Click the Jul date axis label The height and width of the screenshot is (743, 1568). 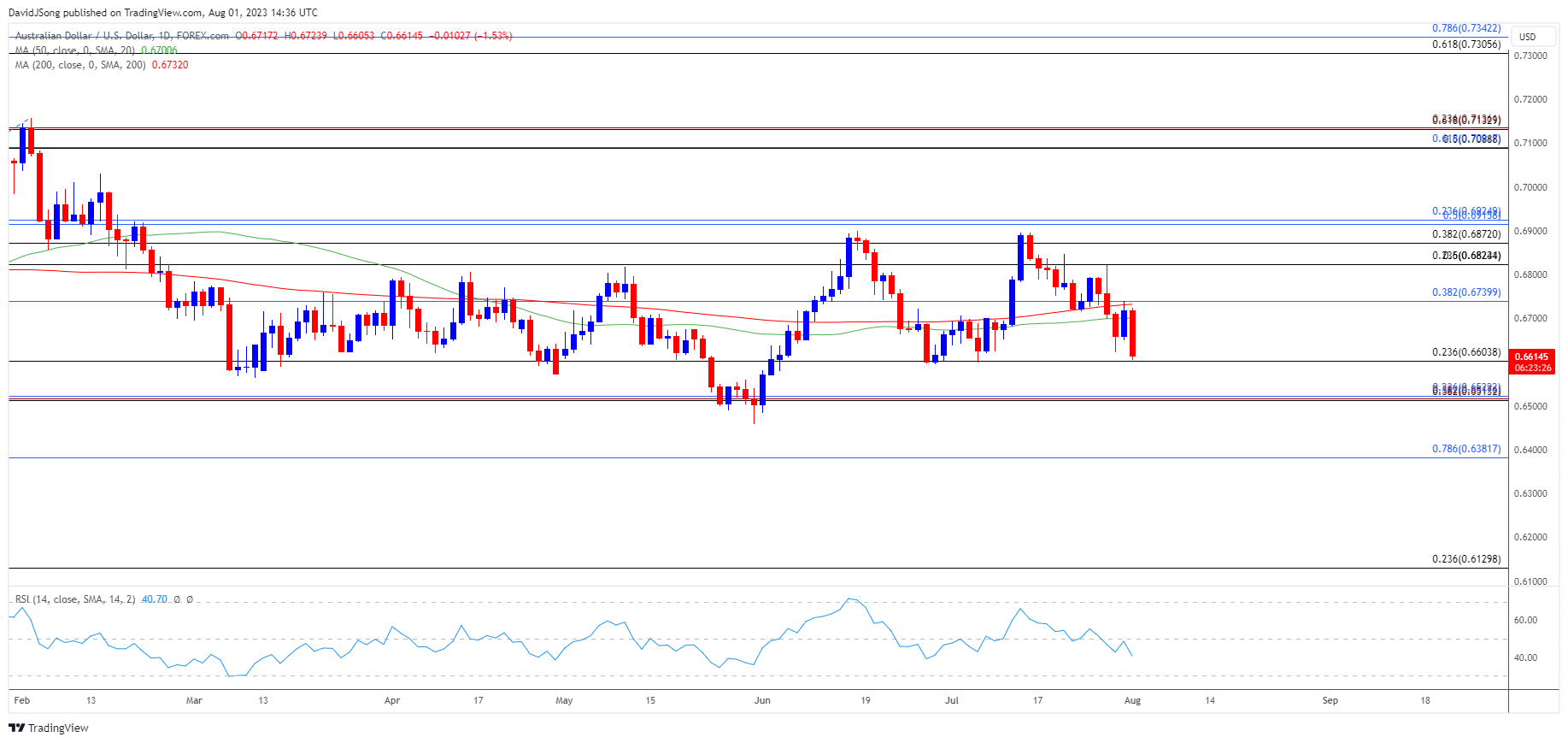click(x=952, y=700)
